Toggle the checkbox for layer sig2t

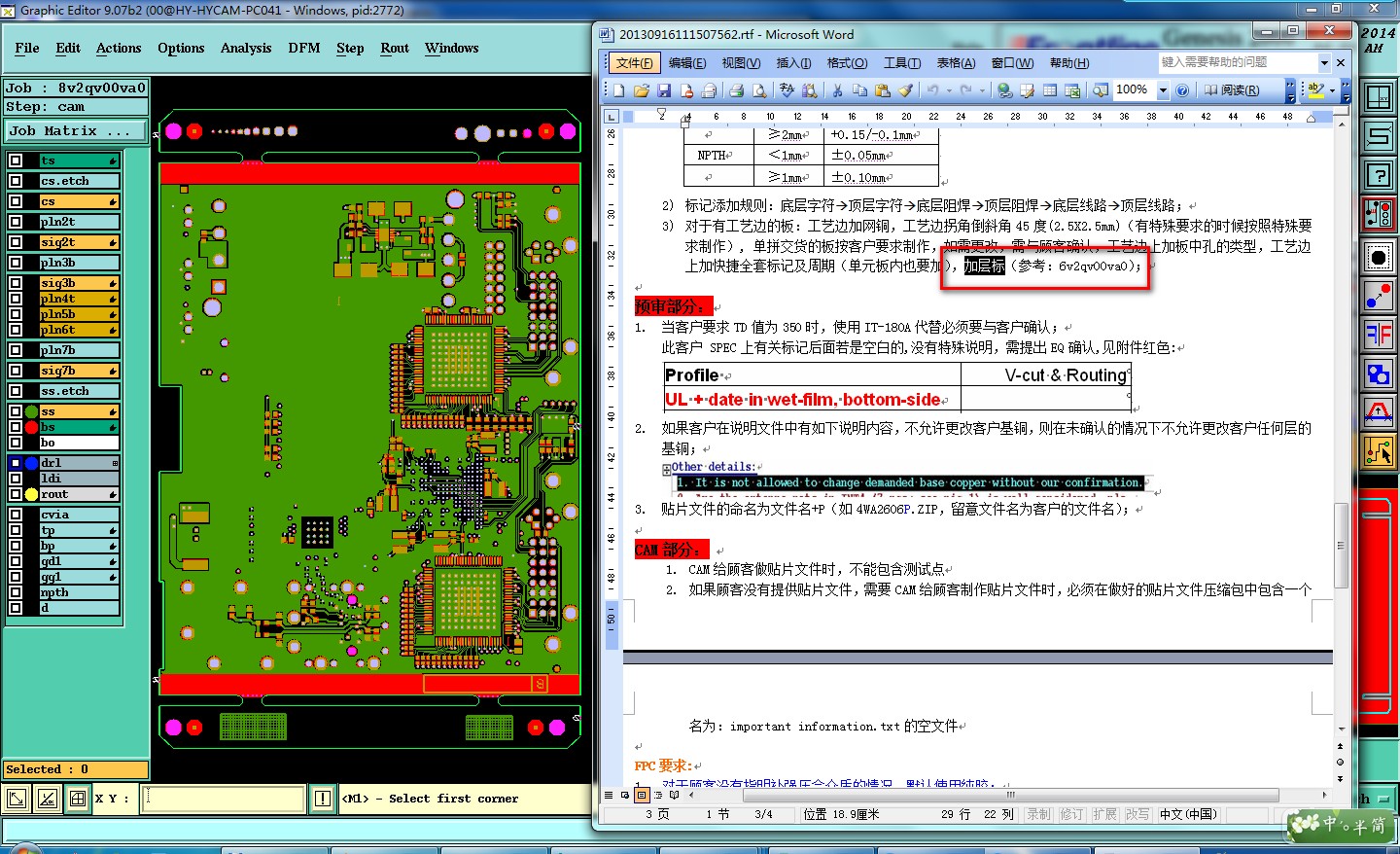point(16,242)
